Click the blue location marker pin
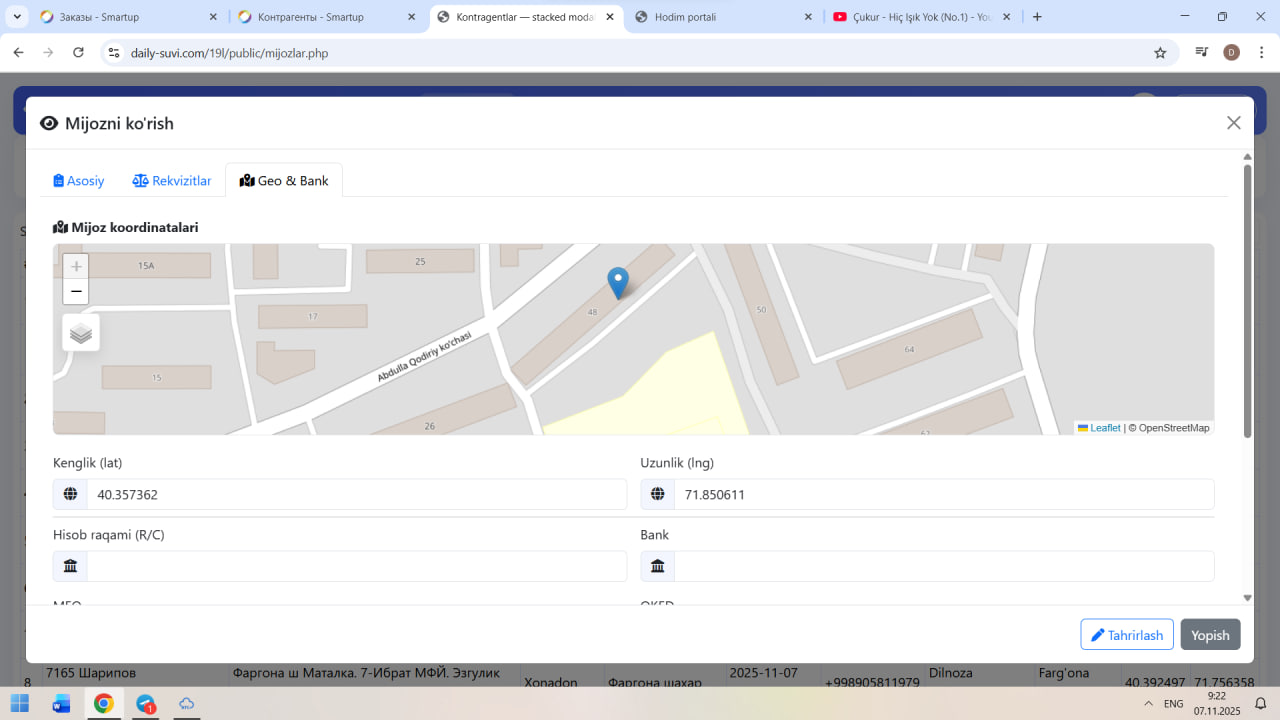1280x720 pixels. 618,282
